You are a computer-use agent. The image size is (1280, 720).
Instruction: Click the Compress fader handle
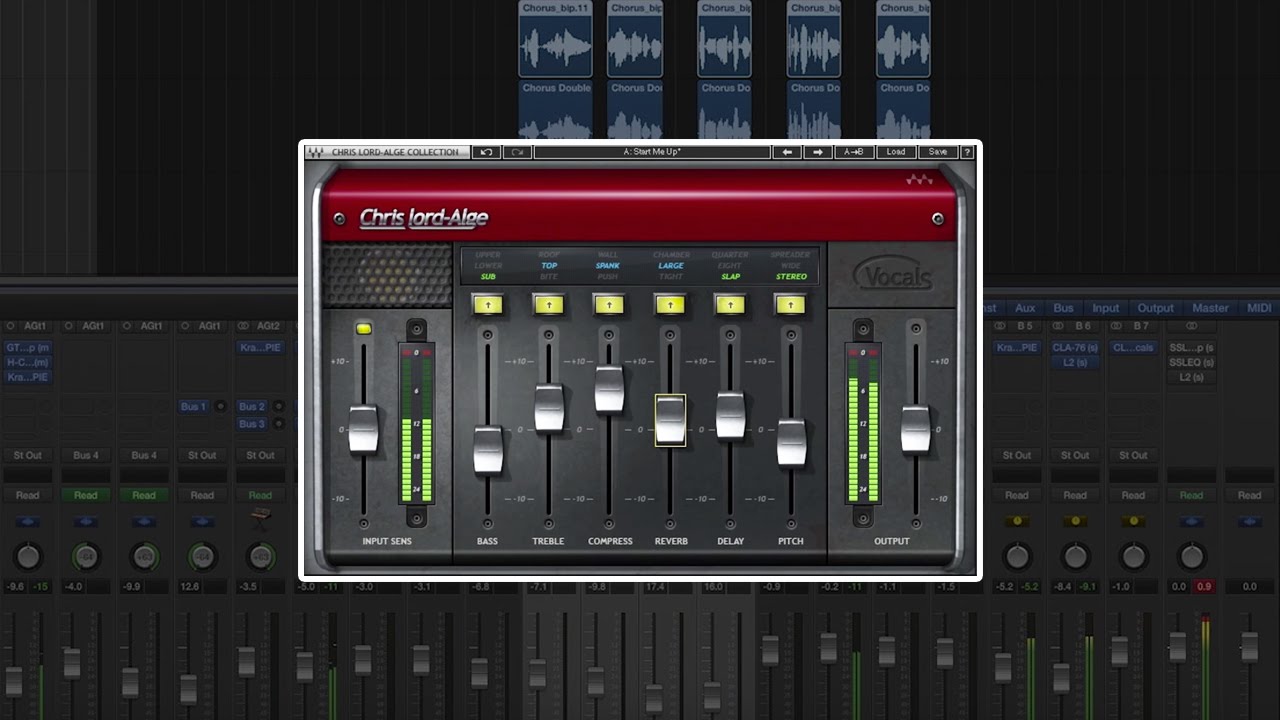(x=609, y=389)
